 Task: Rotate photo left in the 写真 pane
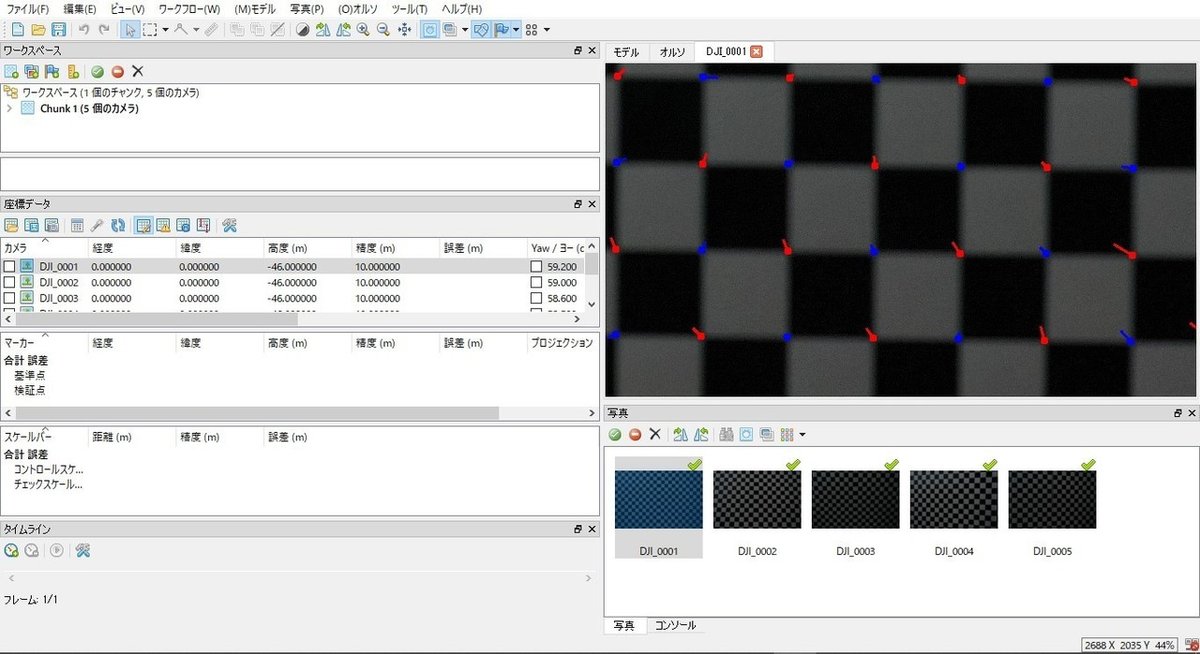click(682, 434)
